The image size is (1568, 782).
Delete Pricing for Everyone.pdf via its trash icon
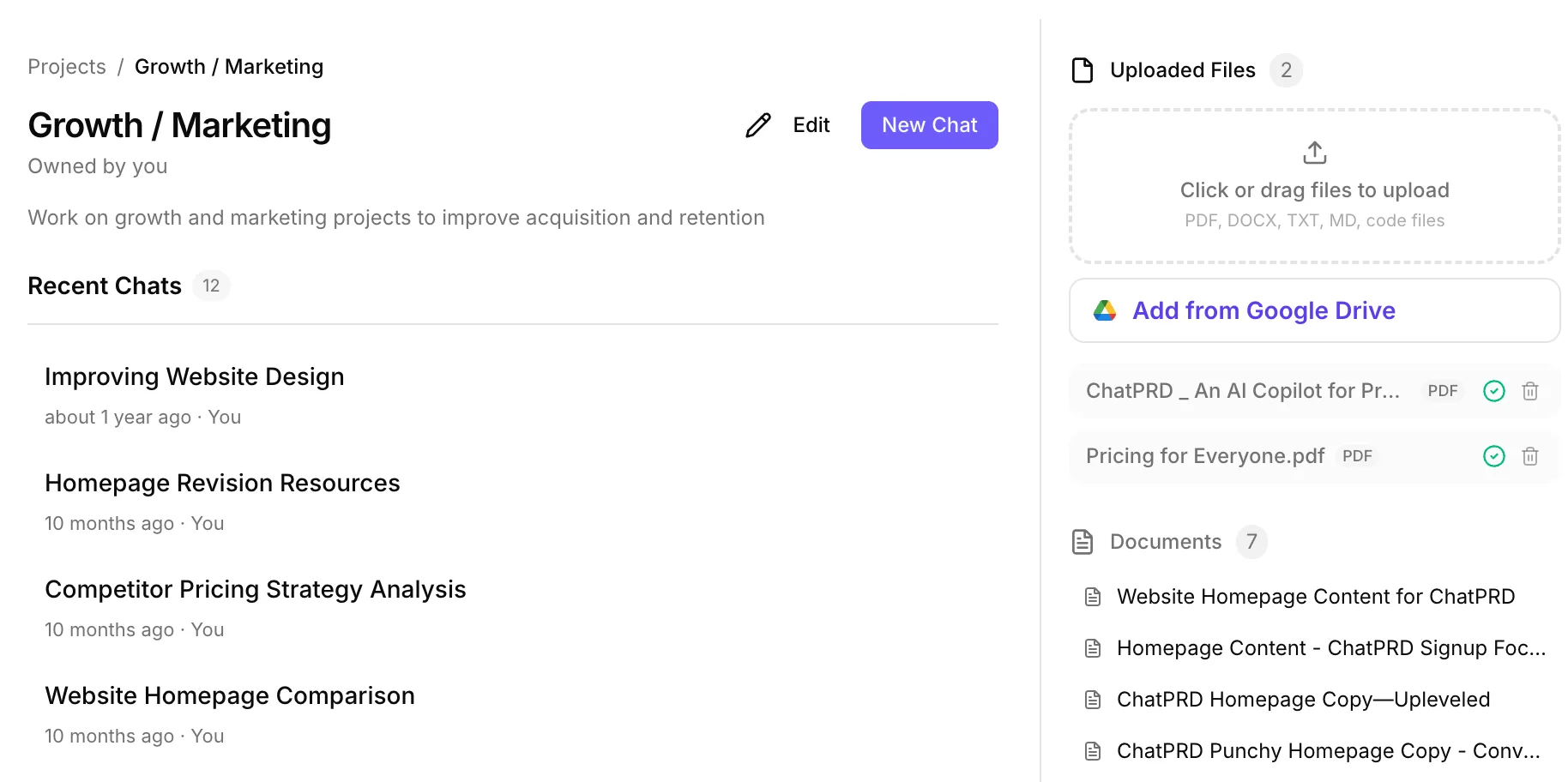tap(1530, 455)
